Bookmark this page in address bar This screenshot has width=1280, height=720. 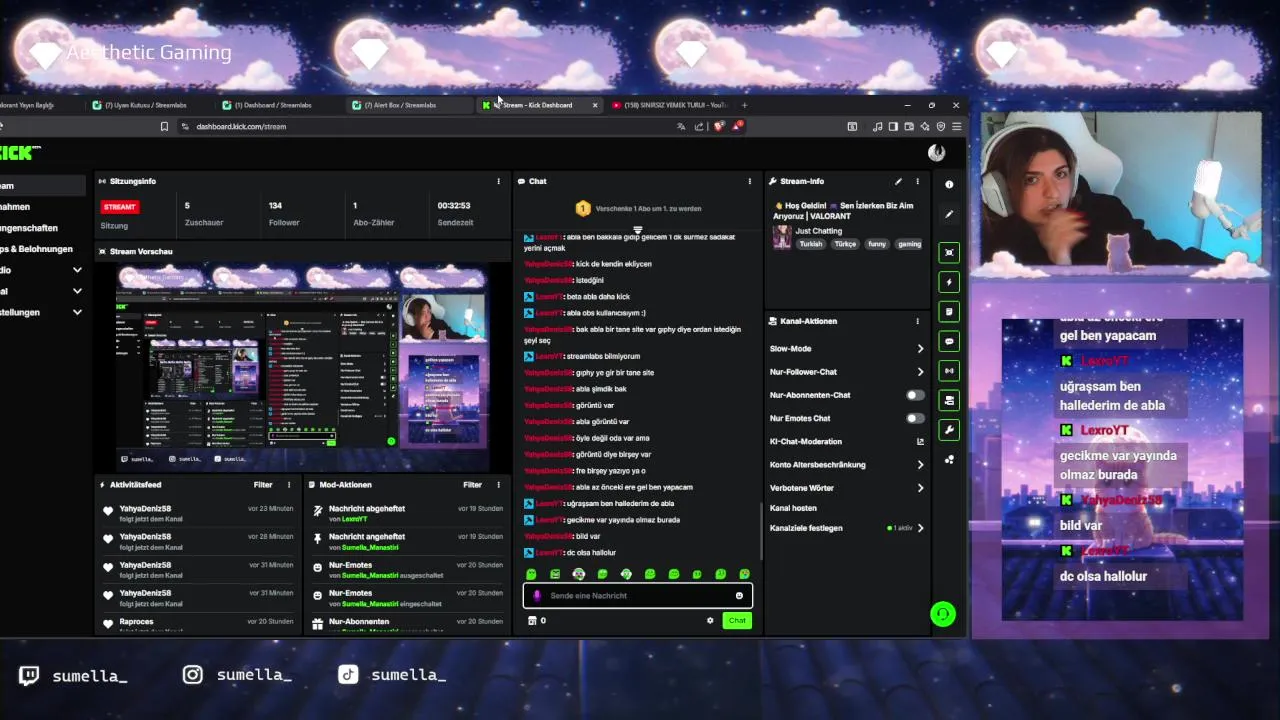point(164,127)
